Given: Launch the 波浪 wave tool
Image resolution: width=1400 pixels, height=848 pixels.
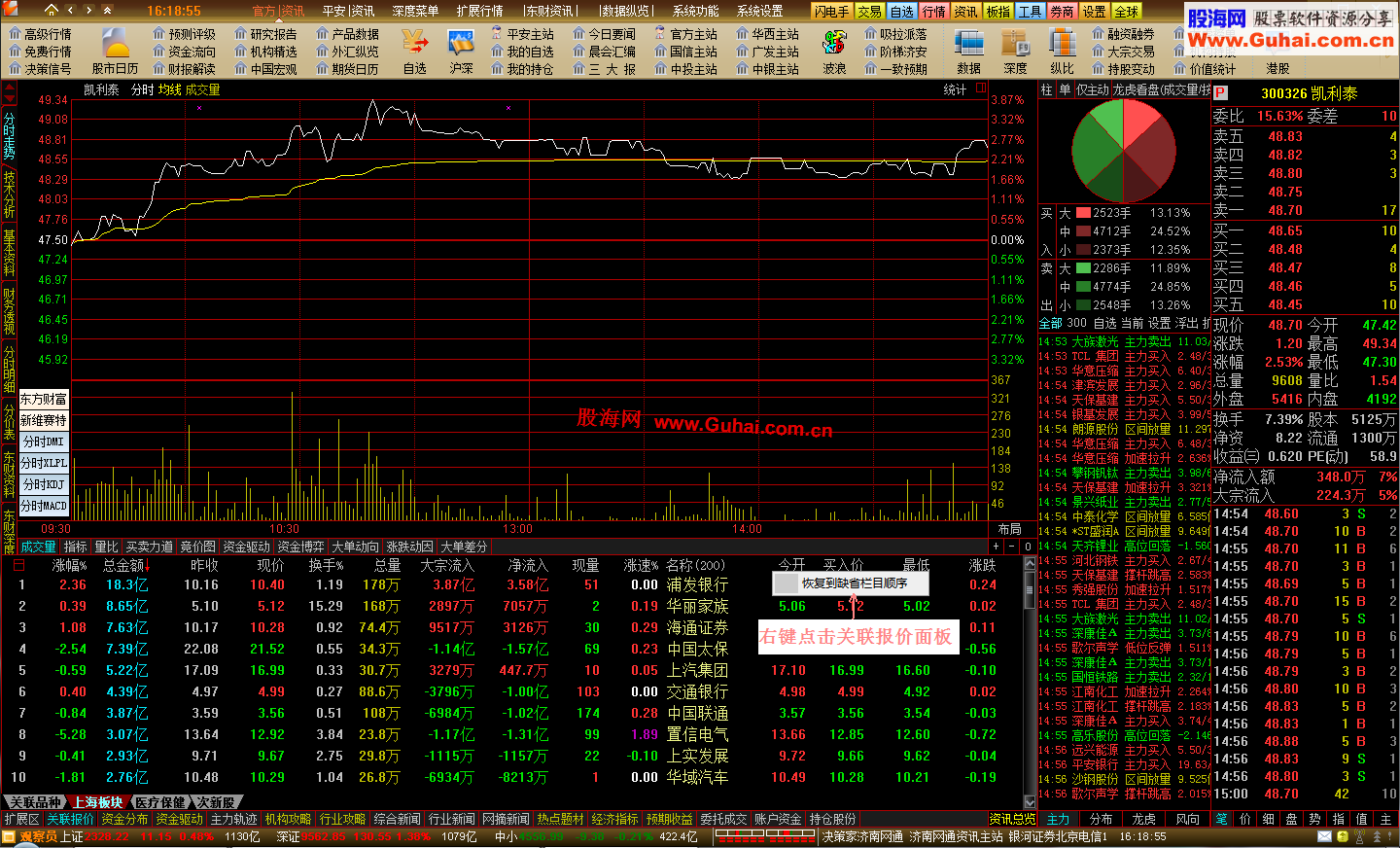Looking at the screenshot, I should click(834, 51).
